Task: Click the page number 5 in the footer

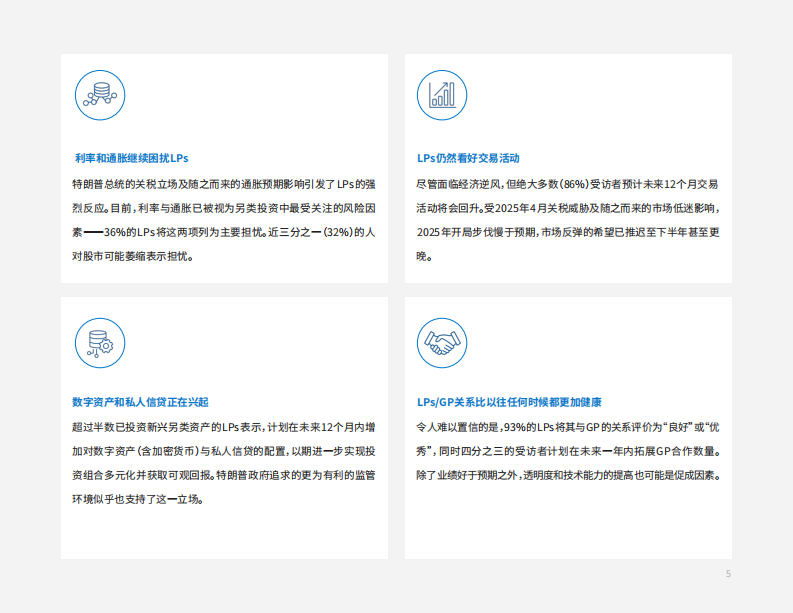Action: tap(728, 573)
